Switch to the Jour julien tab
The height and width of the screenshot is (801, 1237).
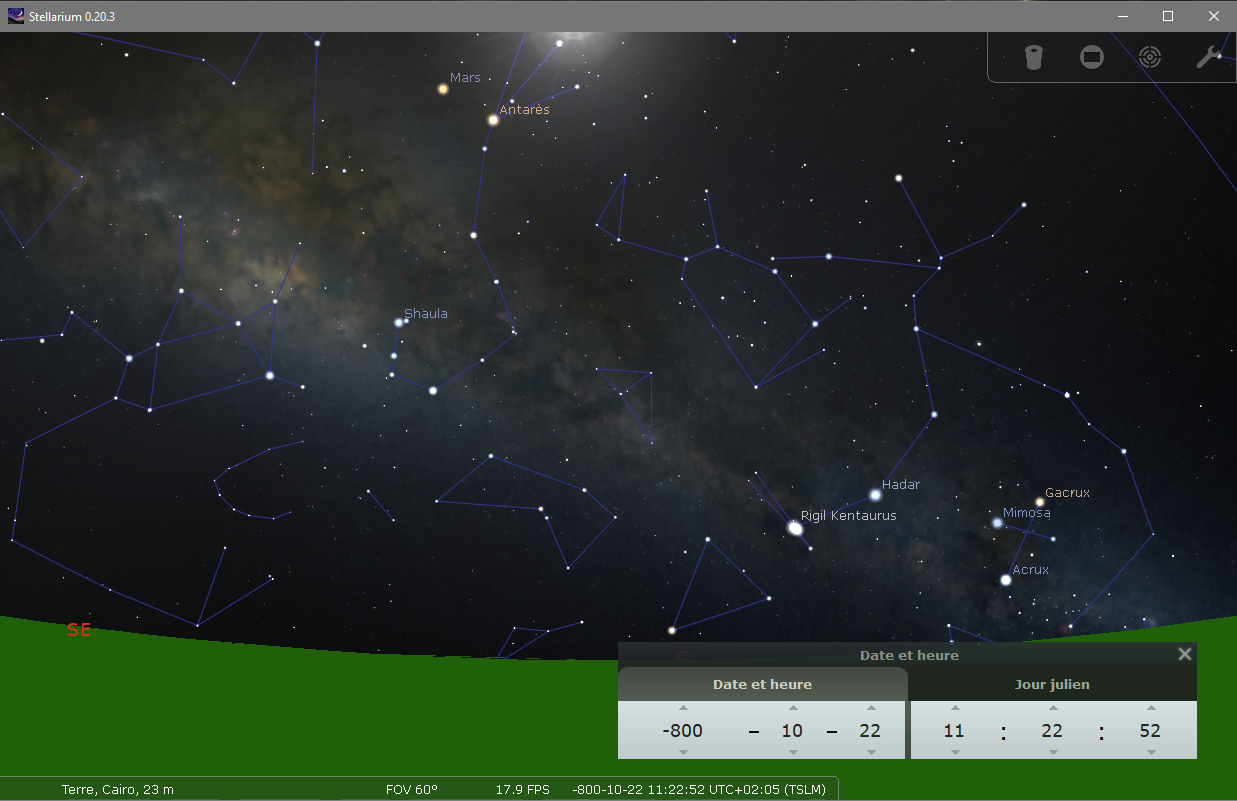click(x=1052, y=685)
